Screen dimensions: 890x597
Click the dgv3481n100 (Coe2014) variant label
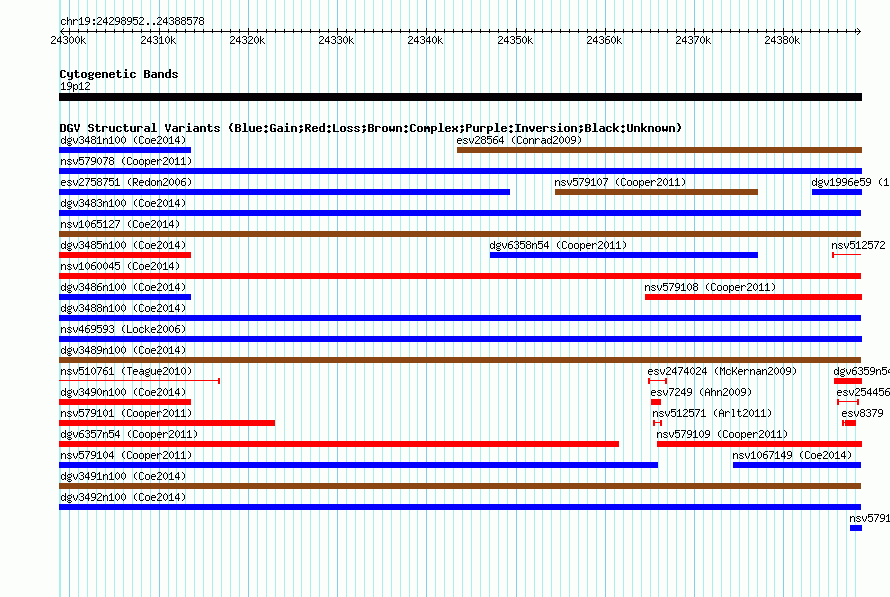(x=123, y=140)
